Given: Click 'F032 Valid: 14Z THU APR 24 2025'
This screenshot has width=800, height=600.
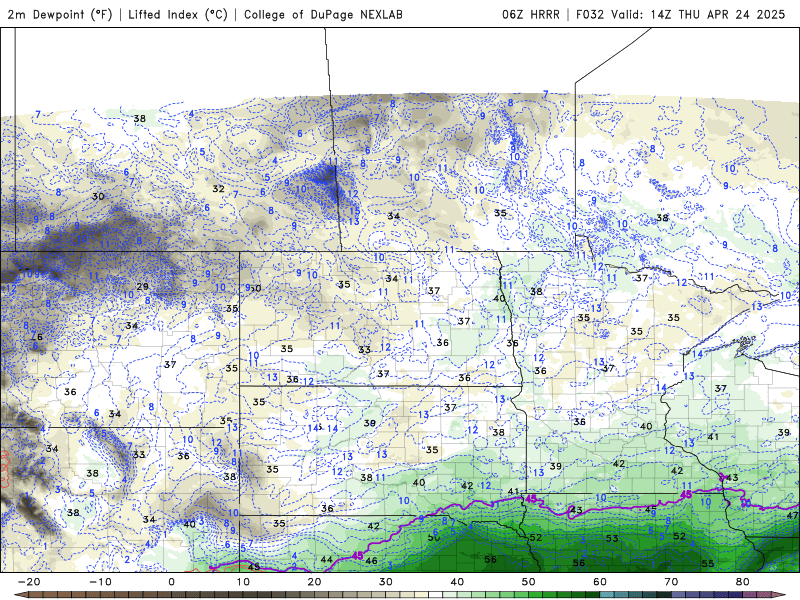Looking at the screenshot, I should tap(681, 14).
